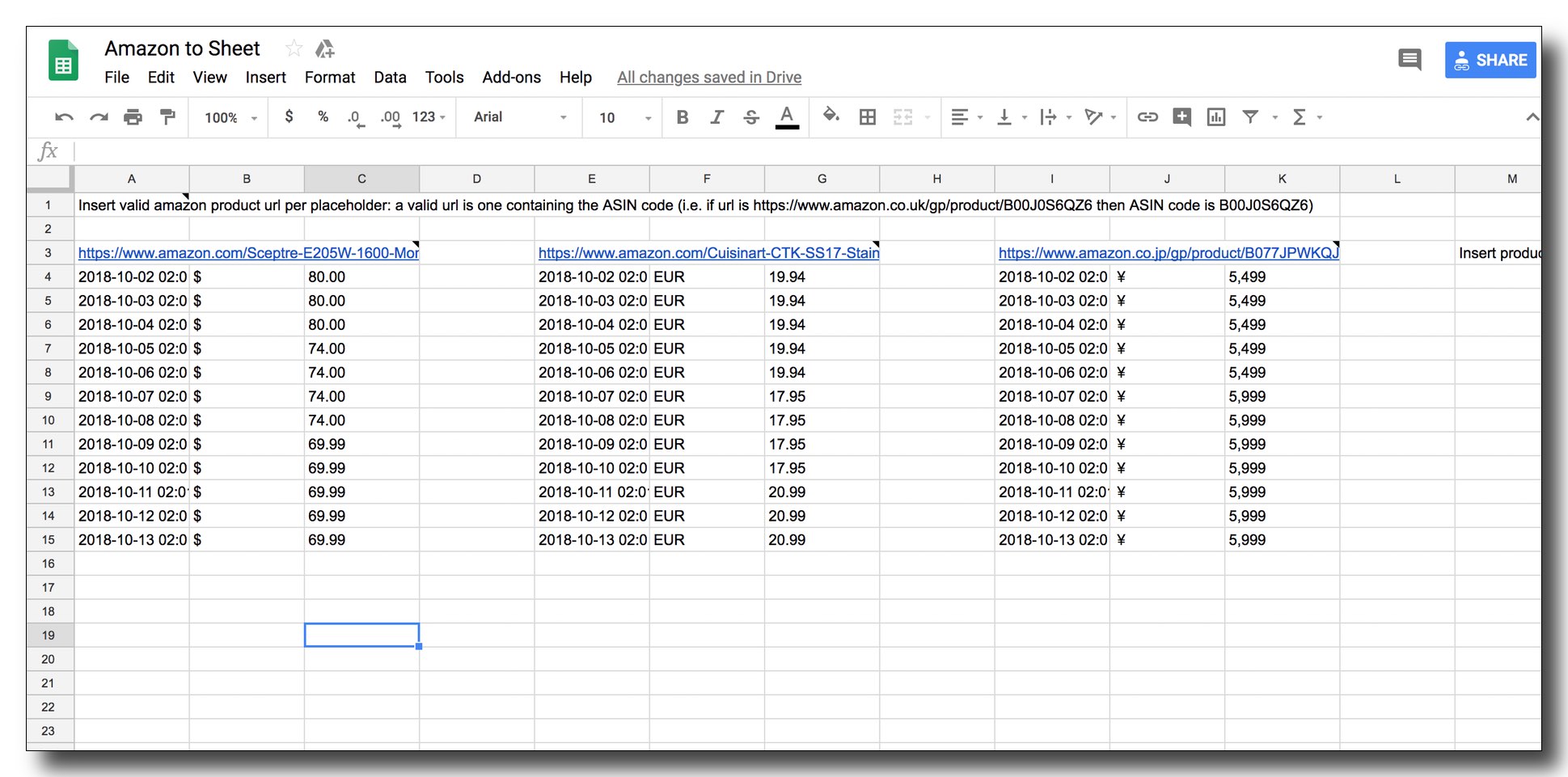
Task: Open the Add-ons menu
Action: [x=511, y=78]
